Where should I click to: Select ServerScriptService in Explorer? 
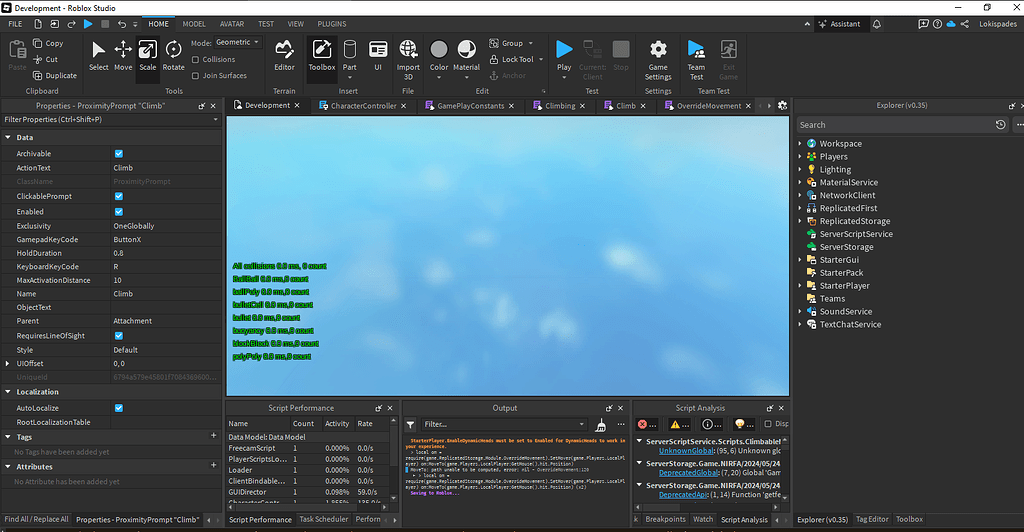[x=856, y=234]
